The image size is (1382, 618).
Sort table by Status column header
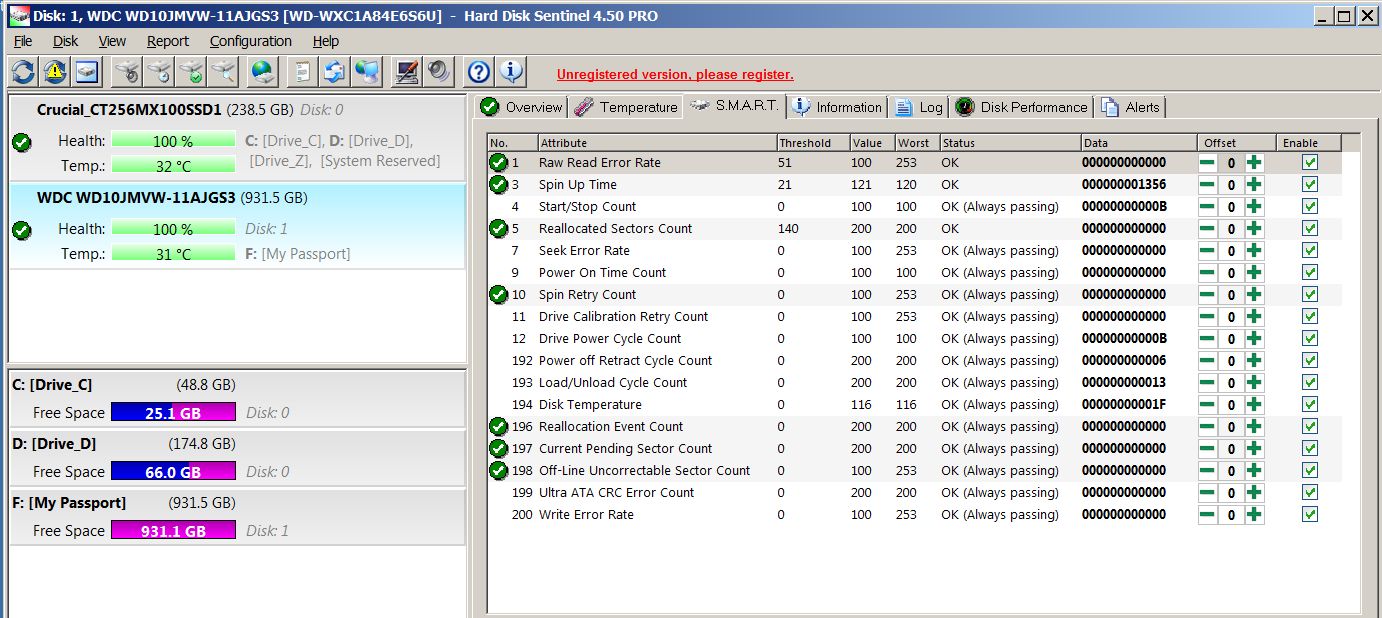pos(1010,143)
